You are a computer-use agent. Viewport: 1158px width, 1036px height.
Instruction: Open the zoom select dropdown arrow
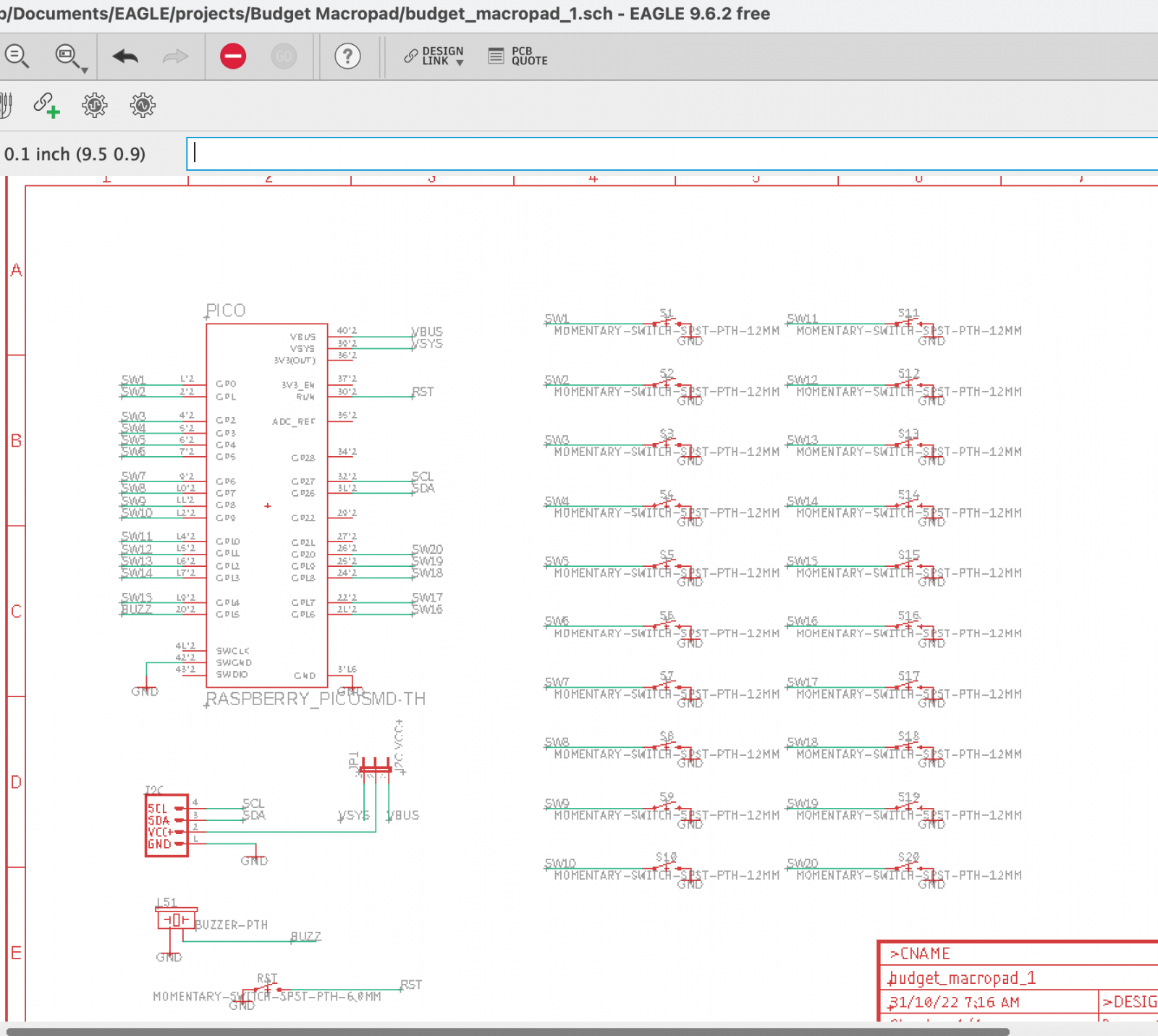tap(85, 70)
